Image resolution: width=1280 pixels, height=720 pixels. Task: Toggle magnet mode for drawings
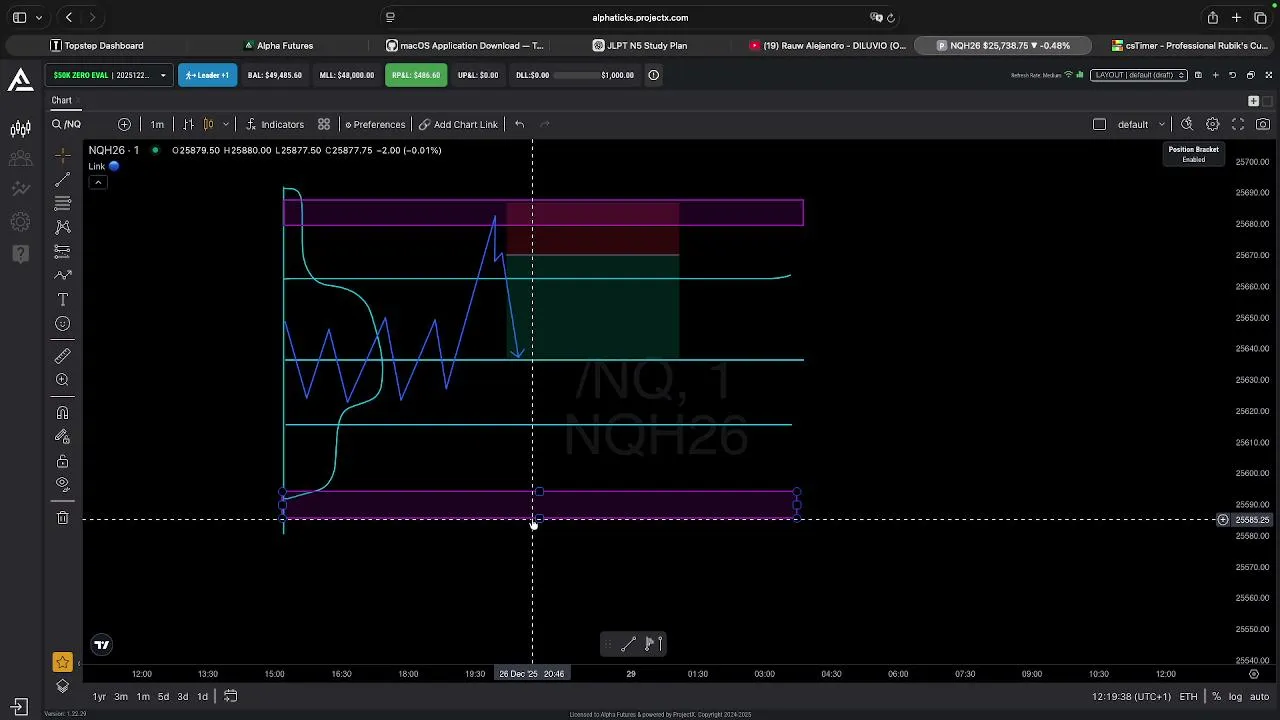tap(62, 413)
